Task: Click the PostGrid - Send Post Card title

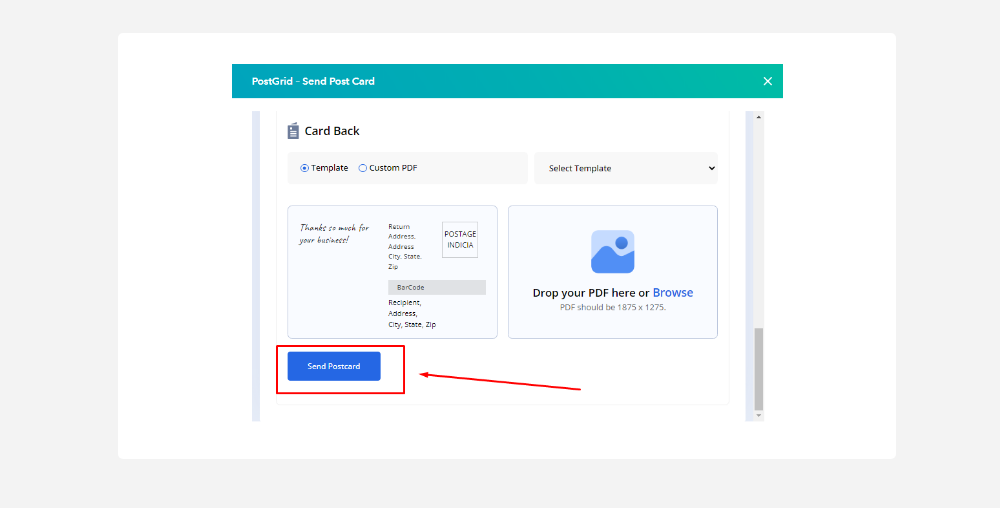Action: (x=313, y=81)
